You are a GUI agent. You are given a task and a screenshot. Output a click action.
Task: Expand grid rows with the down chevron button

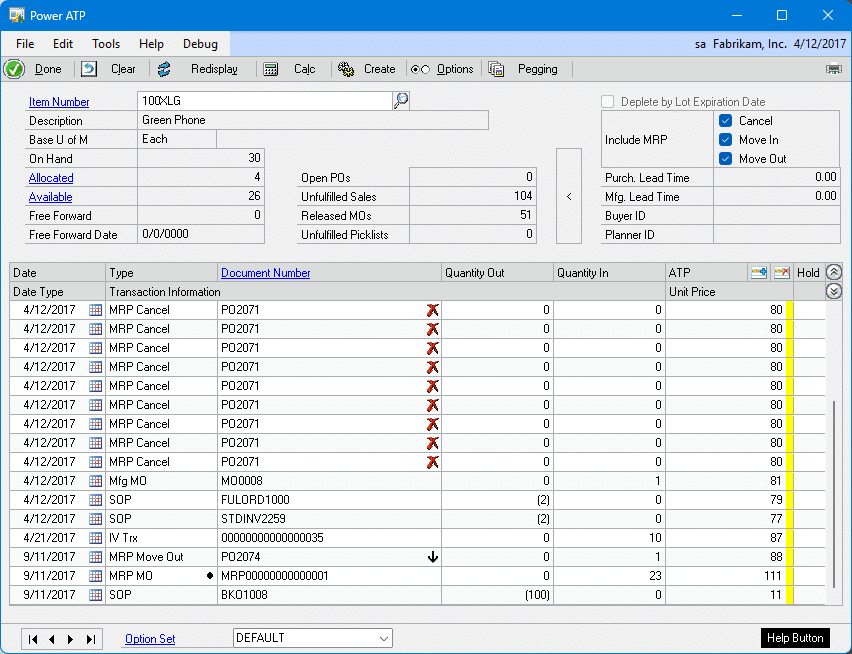point(834,291)
